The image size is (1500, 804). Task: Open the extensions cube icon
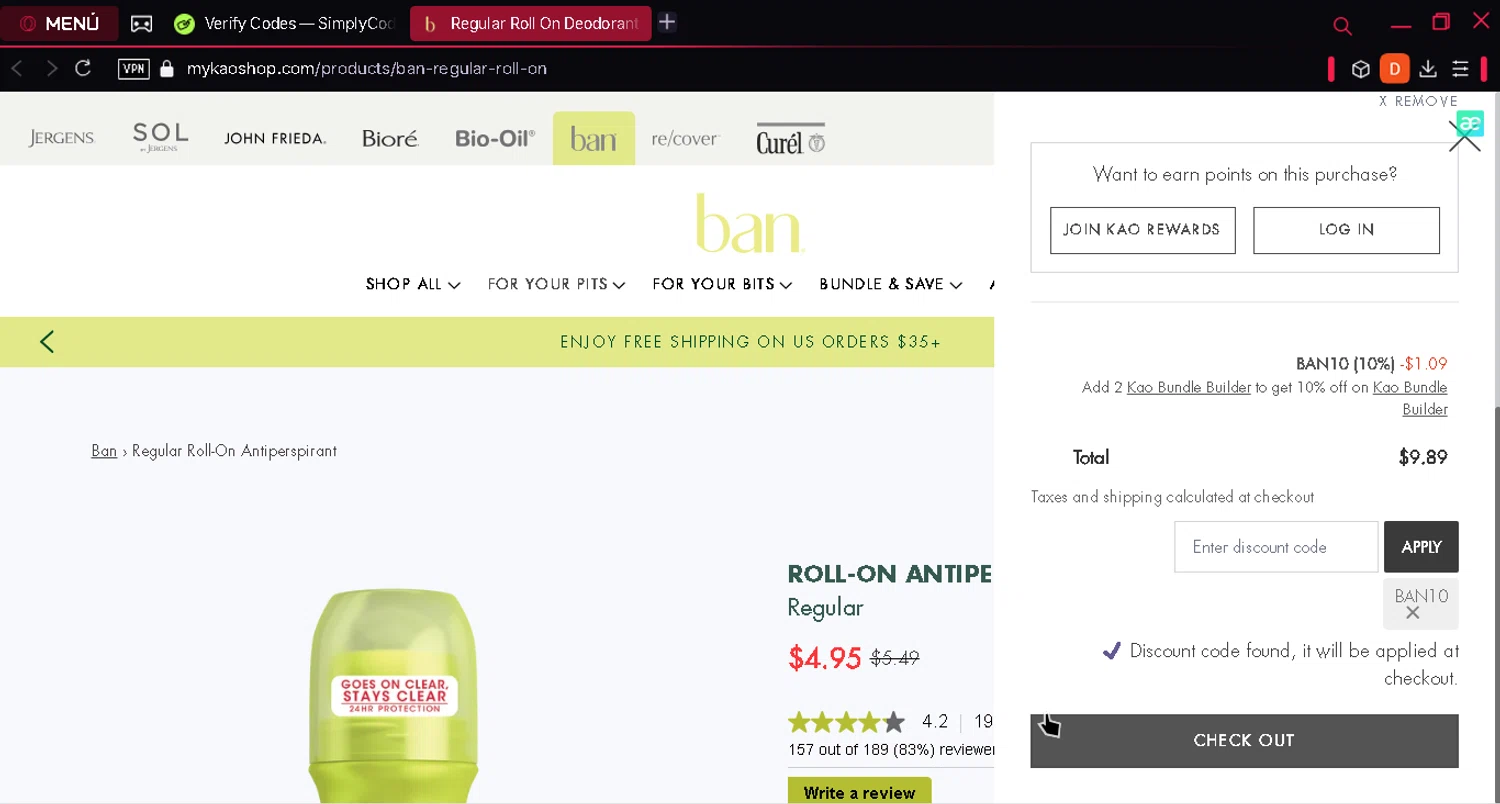1361,69
